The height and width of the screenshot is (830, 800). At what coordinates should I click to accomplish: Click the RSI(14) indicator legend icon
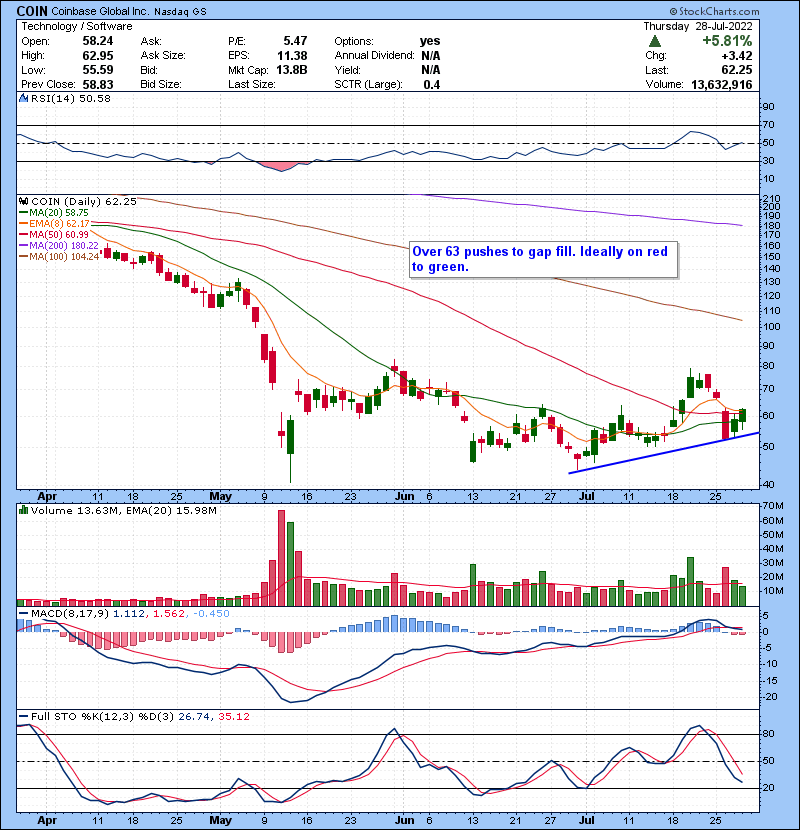(23, 98)
